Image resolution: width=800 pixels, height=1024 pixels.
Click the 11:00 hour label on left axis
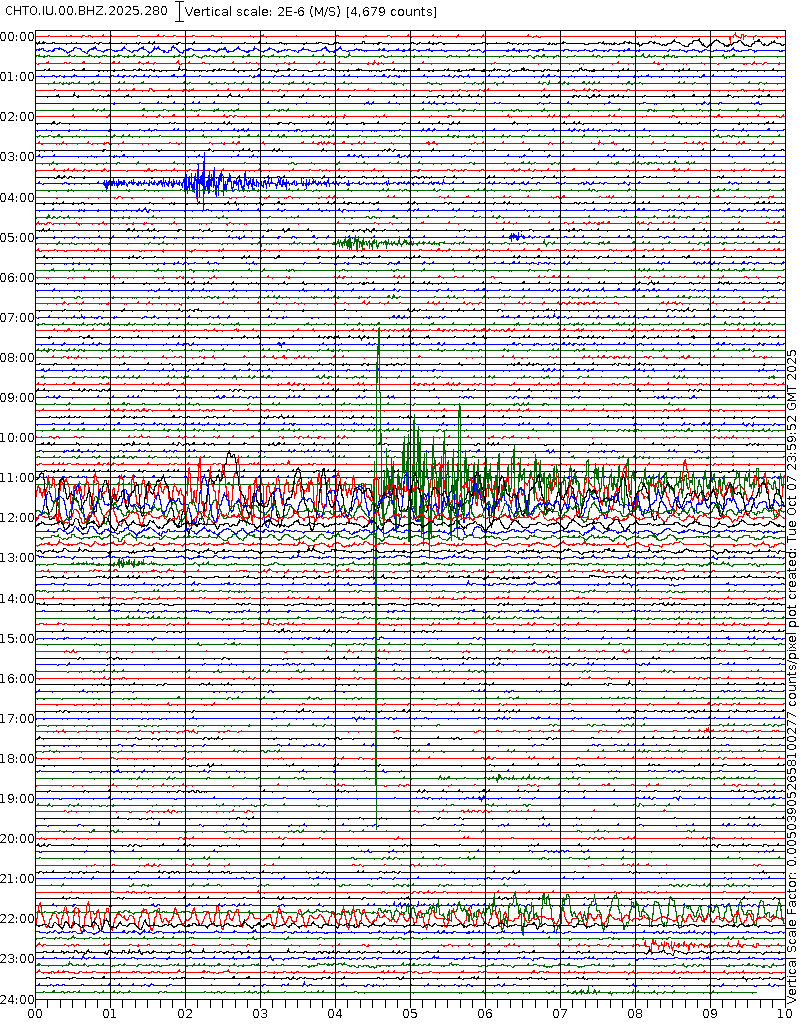18,478
